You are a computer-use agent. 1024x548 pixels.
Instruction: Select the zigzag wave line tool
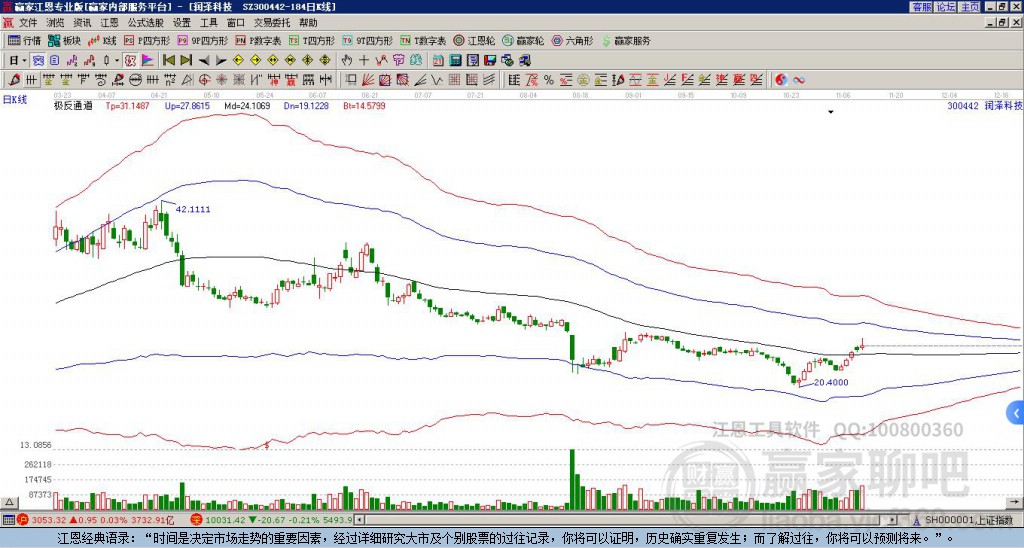pos(436,80)
